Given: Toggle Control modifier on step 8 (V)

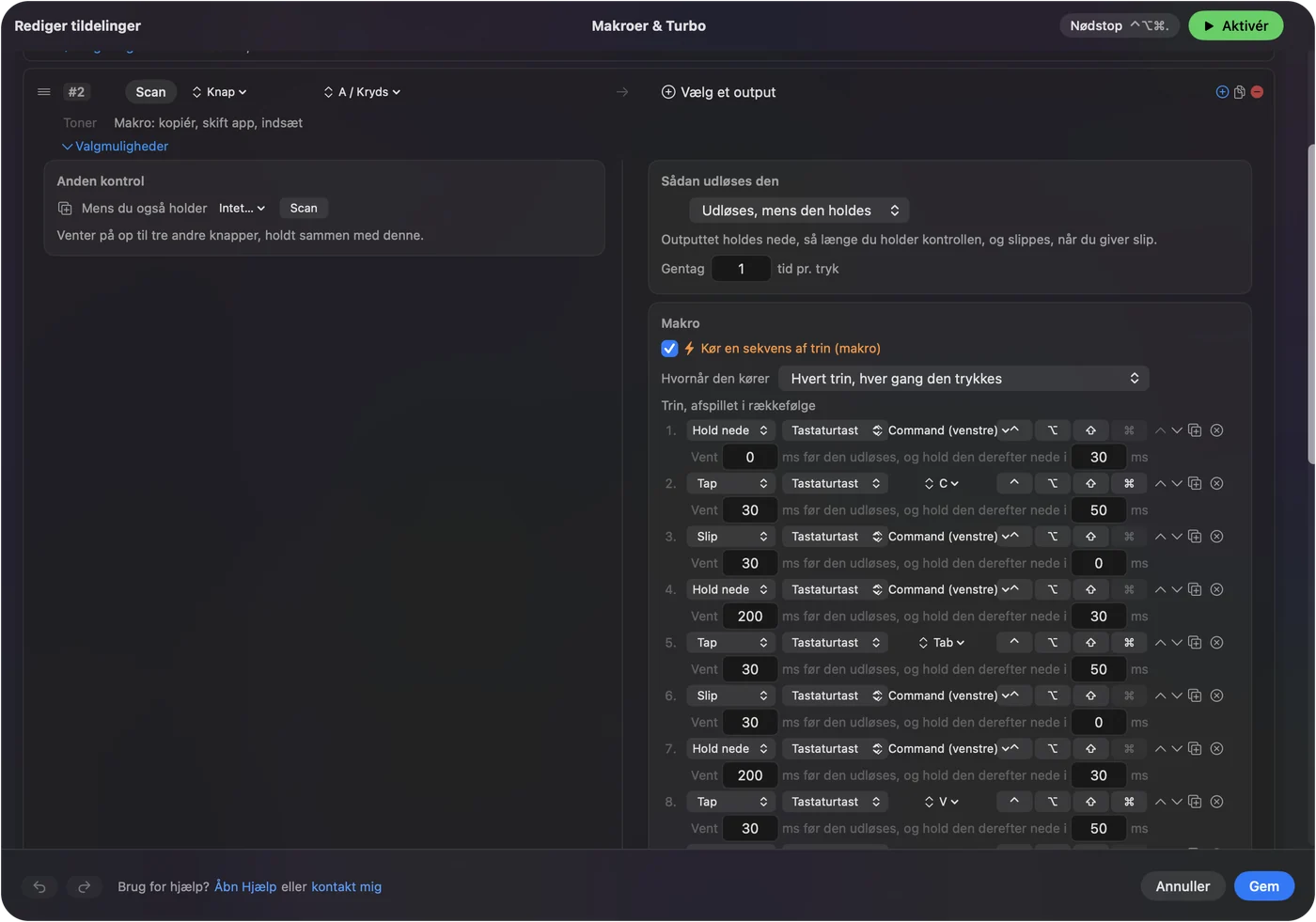Looking at the screenshot, I should (x=1014, y=802).
